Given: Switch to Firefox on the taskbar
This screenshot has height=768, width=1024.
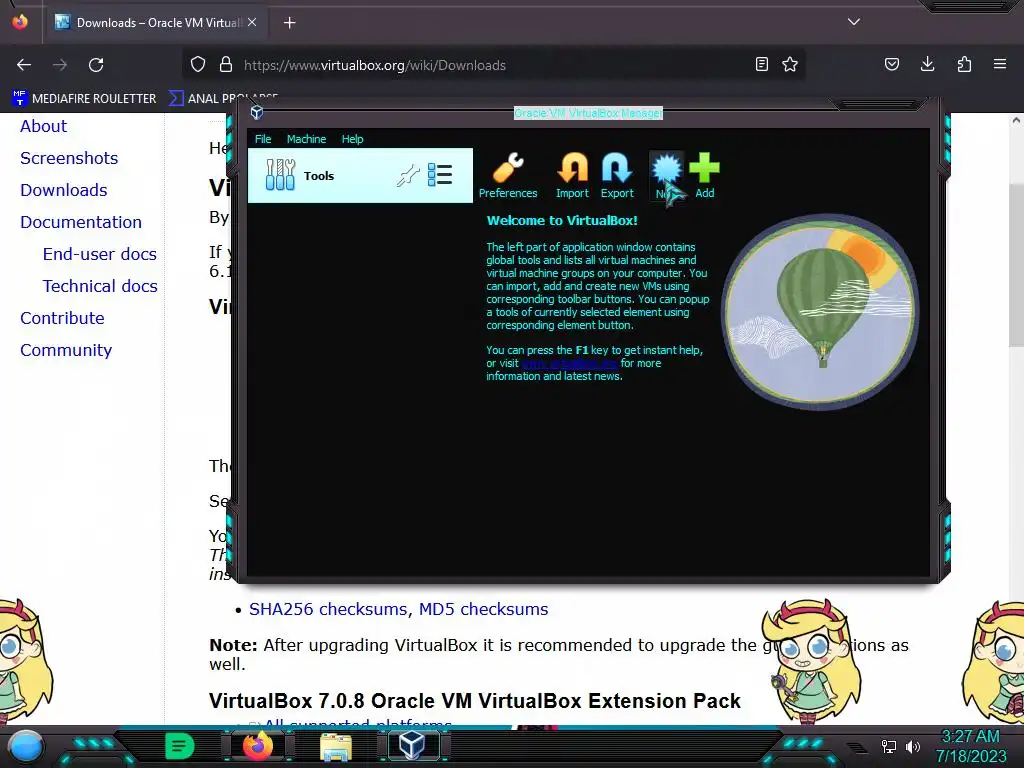Looking at the screenshot, I should point(257,746).
